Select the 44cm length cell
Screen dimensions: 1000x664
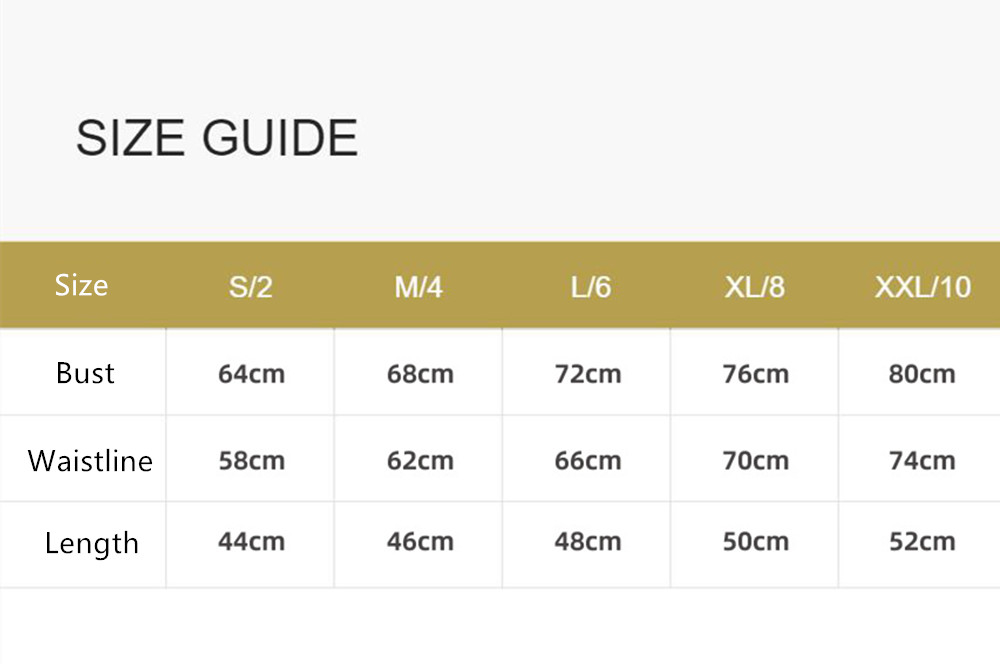[251, 542]
